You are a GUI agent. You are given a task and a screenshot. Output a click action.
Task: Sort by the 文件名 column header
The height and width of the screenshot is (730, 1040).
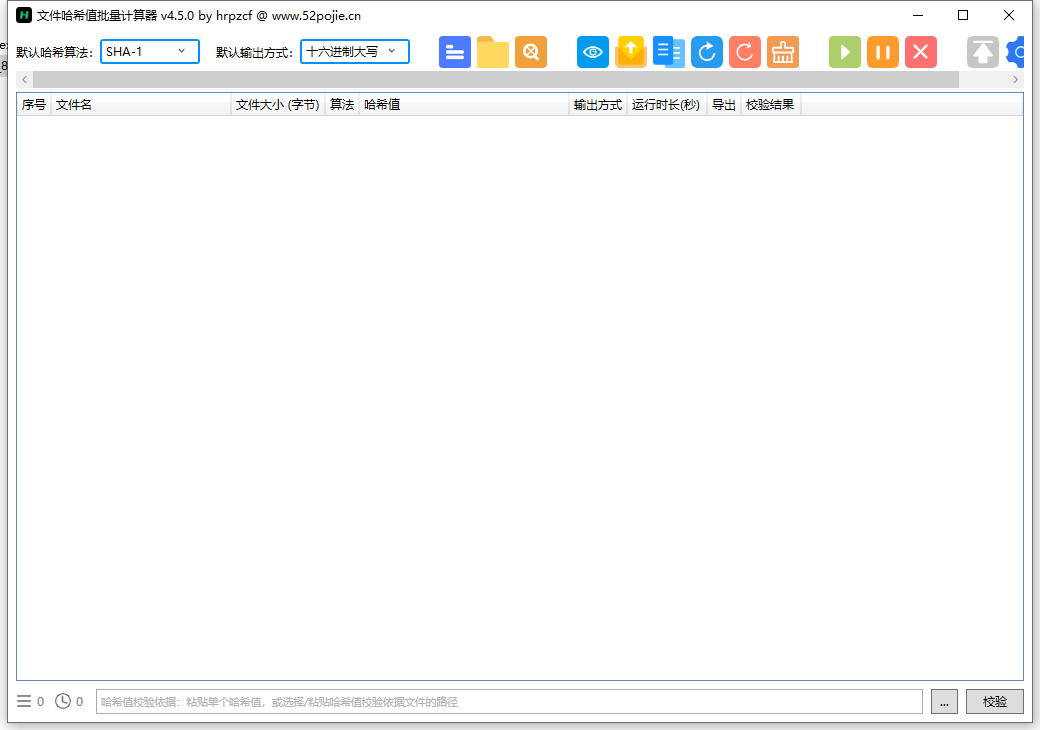pyautogui.click(x=141, y=105)
